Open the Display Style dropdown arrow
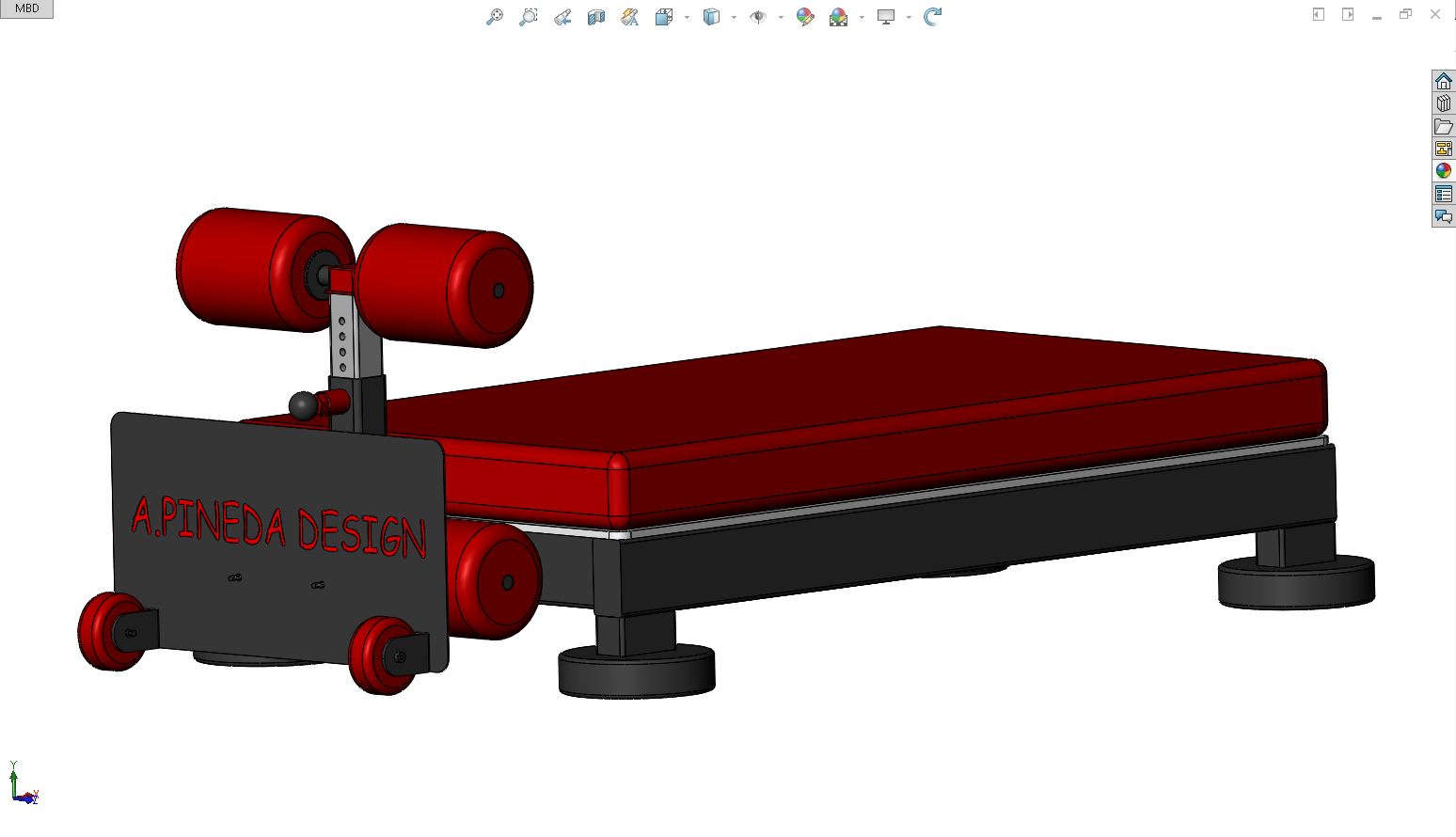This screenshot has height=837, width=1456. coord(734,17)
